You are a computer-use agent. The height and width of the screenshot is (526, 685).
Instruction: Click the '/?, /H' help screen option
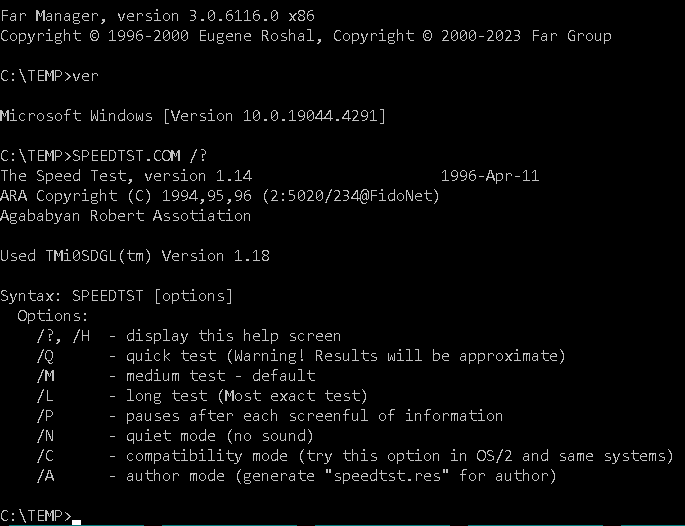189,336
